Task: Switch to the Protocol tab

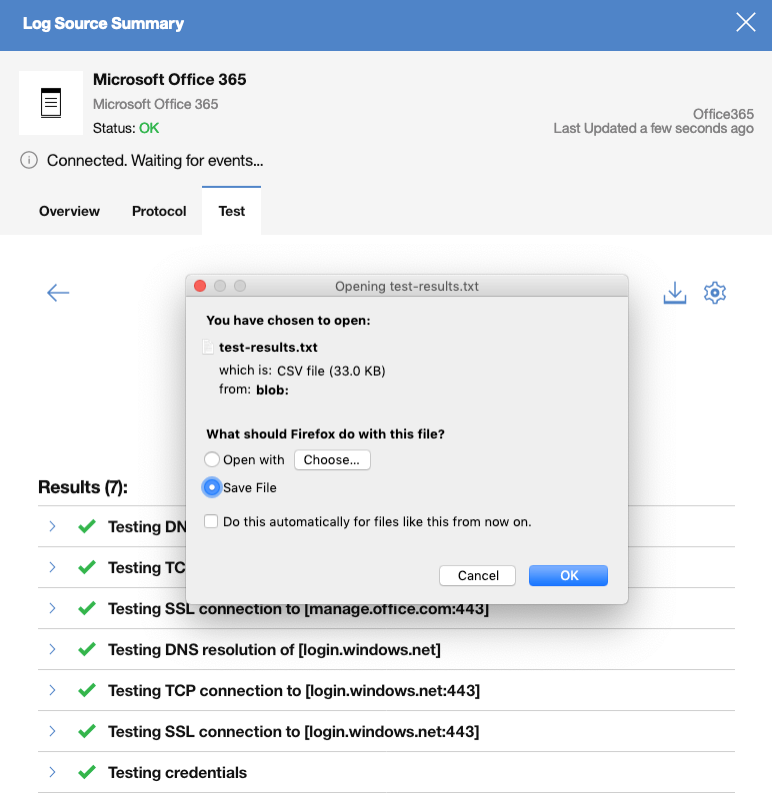Action: (x=159, y=211)
